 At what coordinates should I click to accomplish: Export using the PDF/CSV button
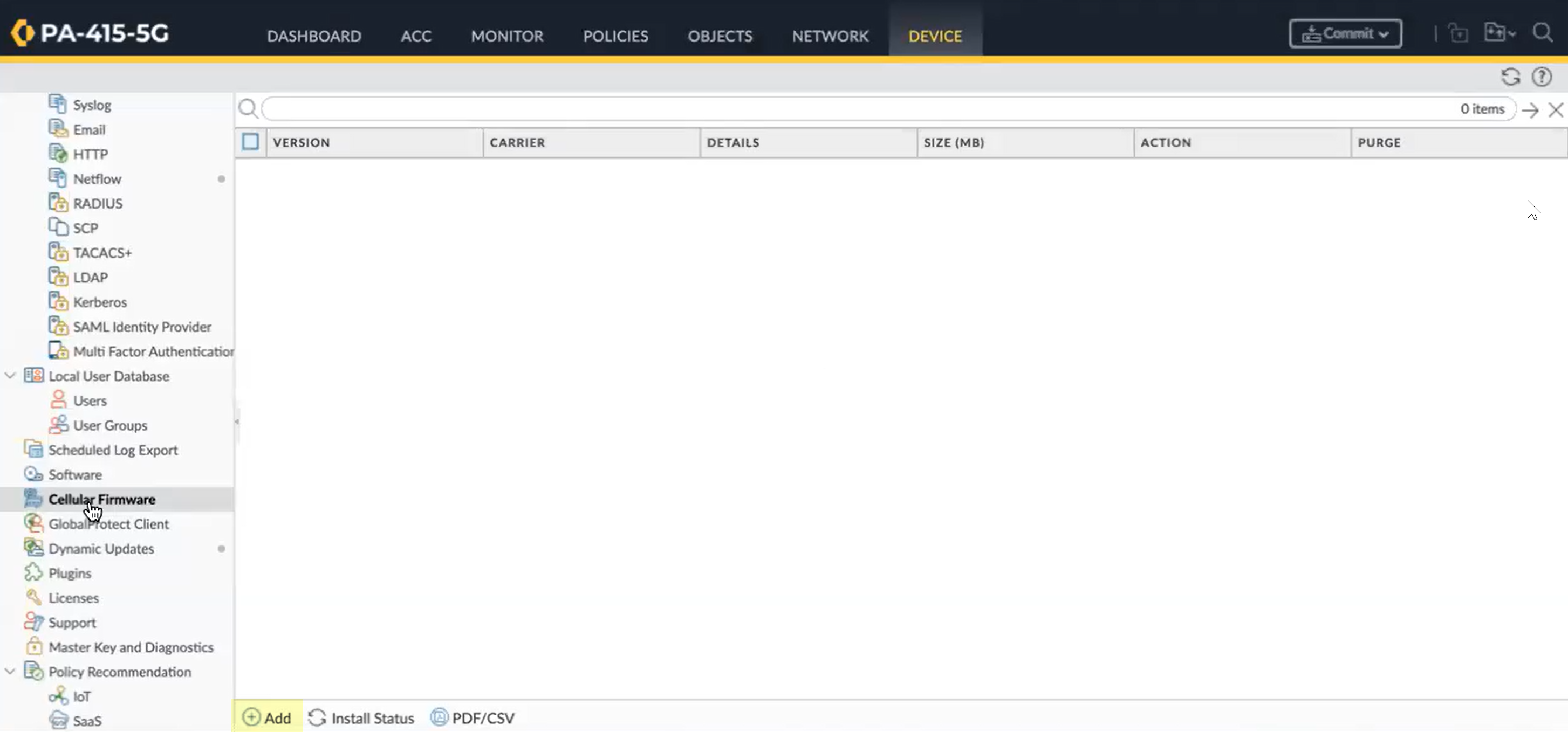pos(473,717)
